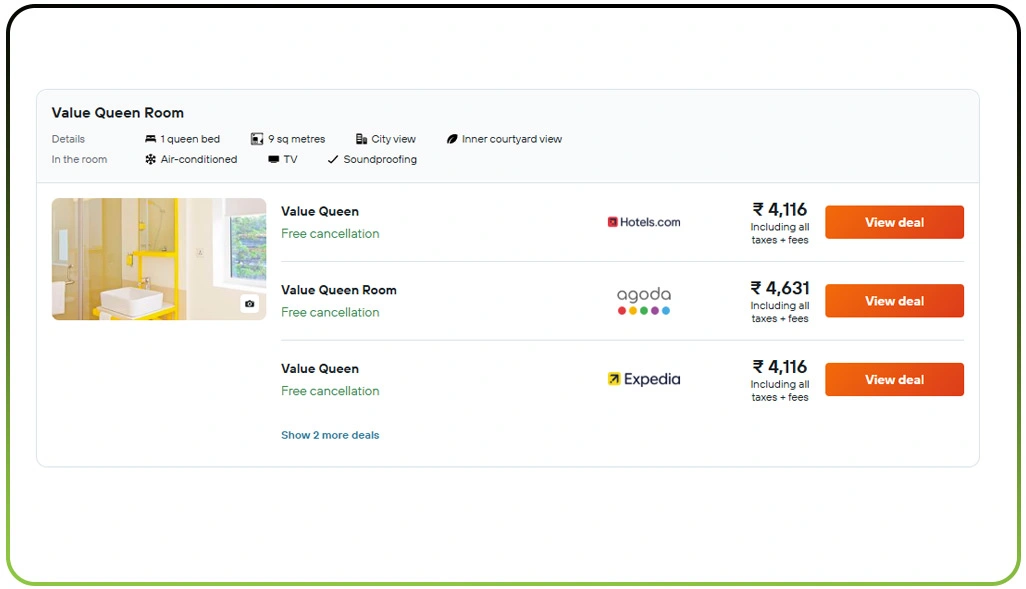
Task: Click Free cancellation on the Expedia deal
Action: pos(330,391)
